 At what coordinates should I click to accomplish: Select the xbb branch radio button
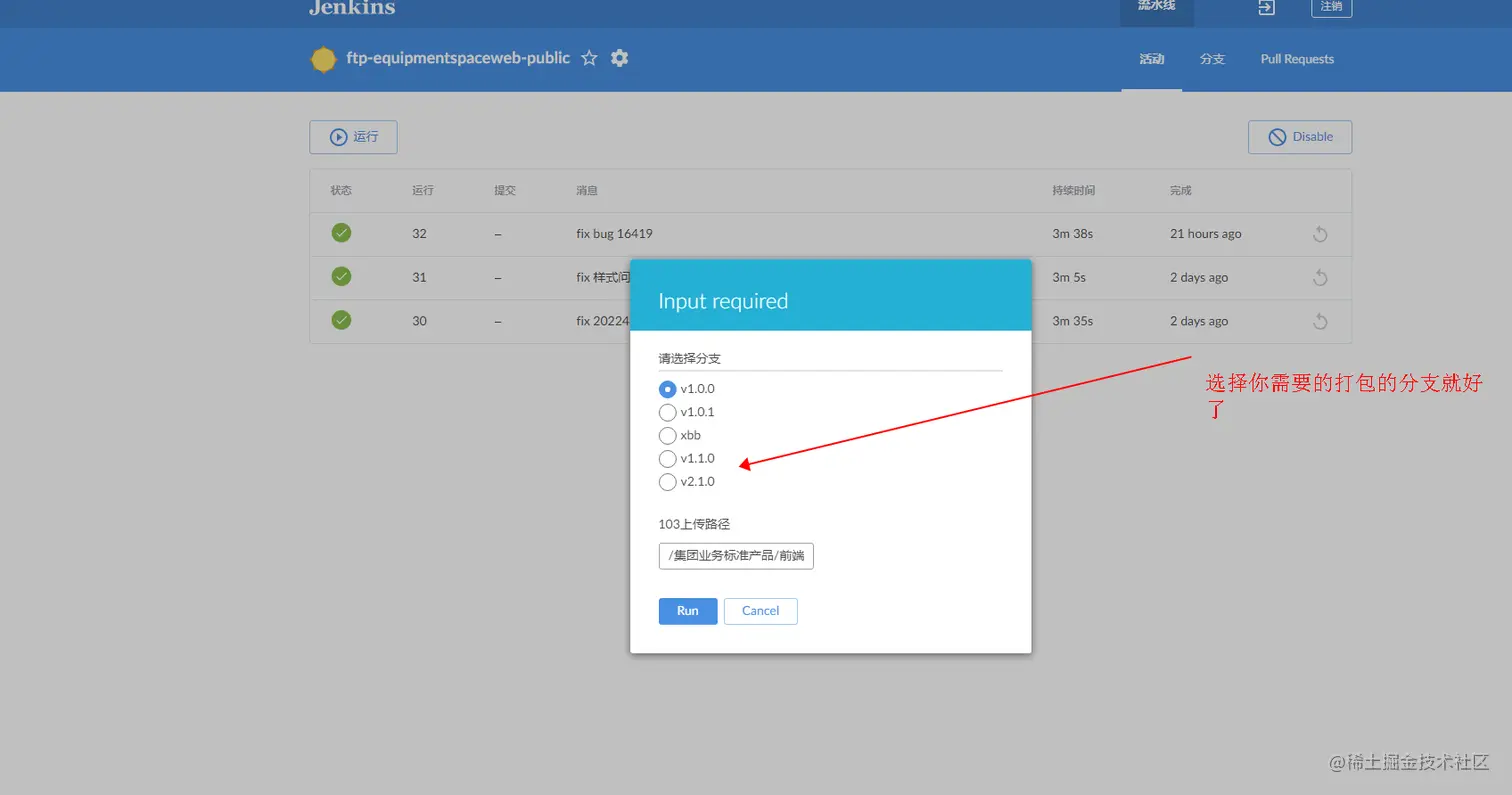point(668,435)
